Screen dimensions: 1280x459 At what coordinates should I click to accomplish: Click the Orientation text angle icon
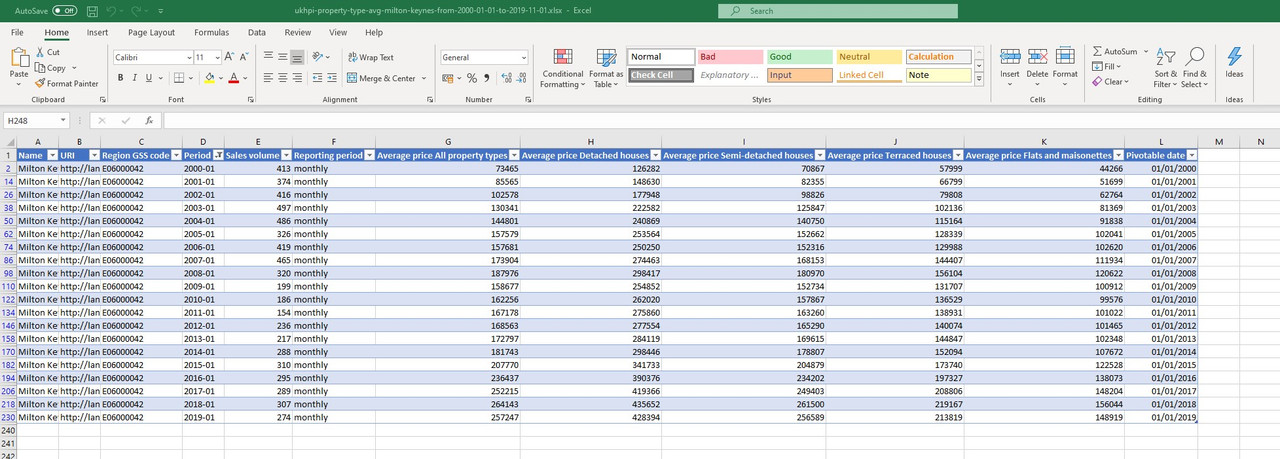(x=318, y=57)
